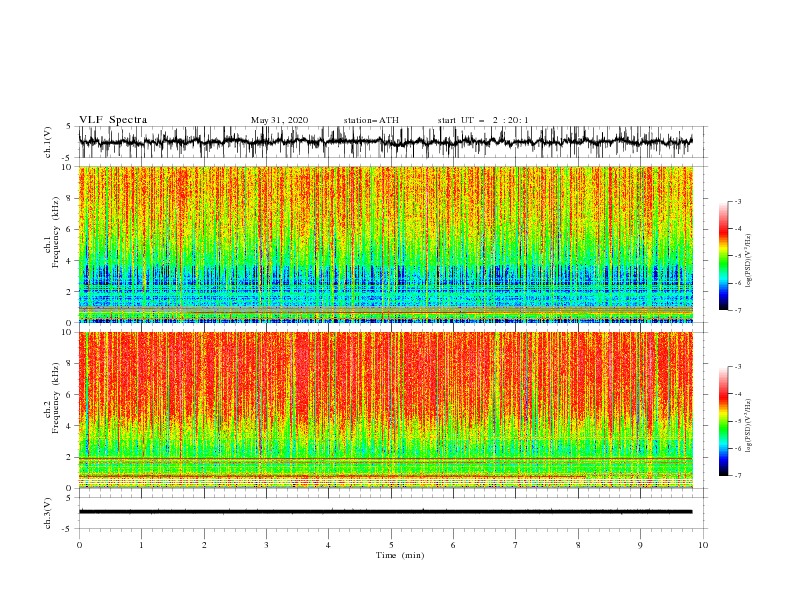Click the "ch.3(V)" axis label
This screenshot has width=792, height=612.
48,513
